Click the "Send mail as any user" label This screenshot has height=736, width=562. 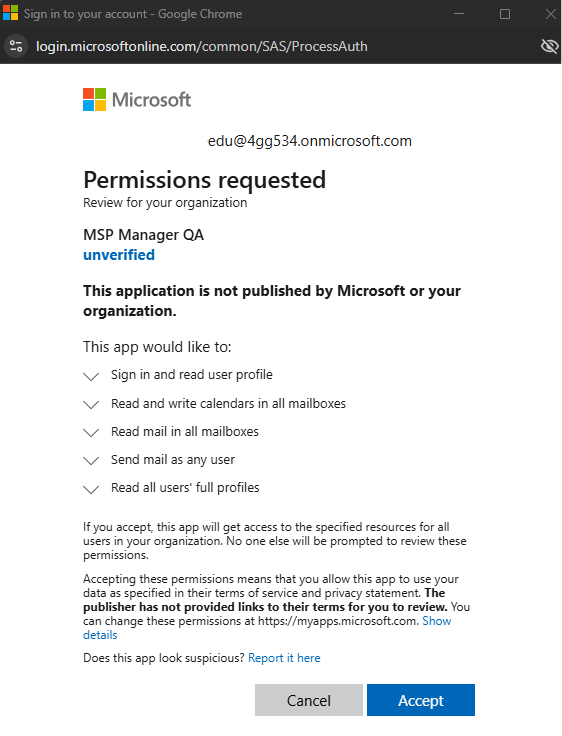173,460
